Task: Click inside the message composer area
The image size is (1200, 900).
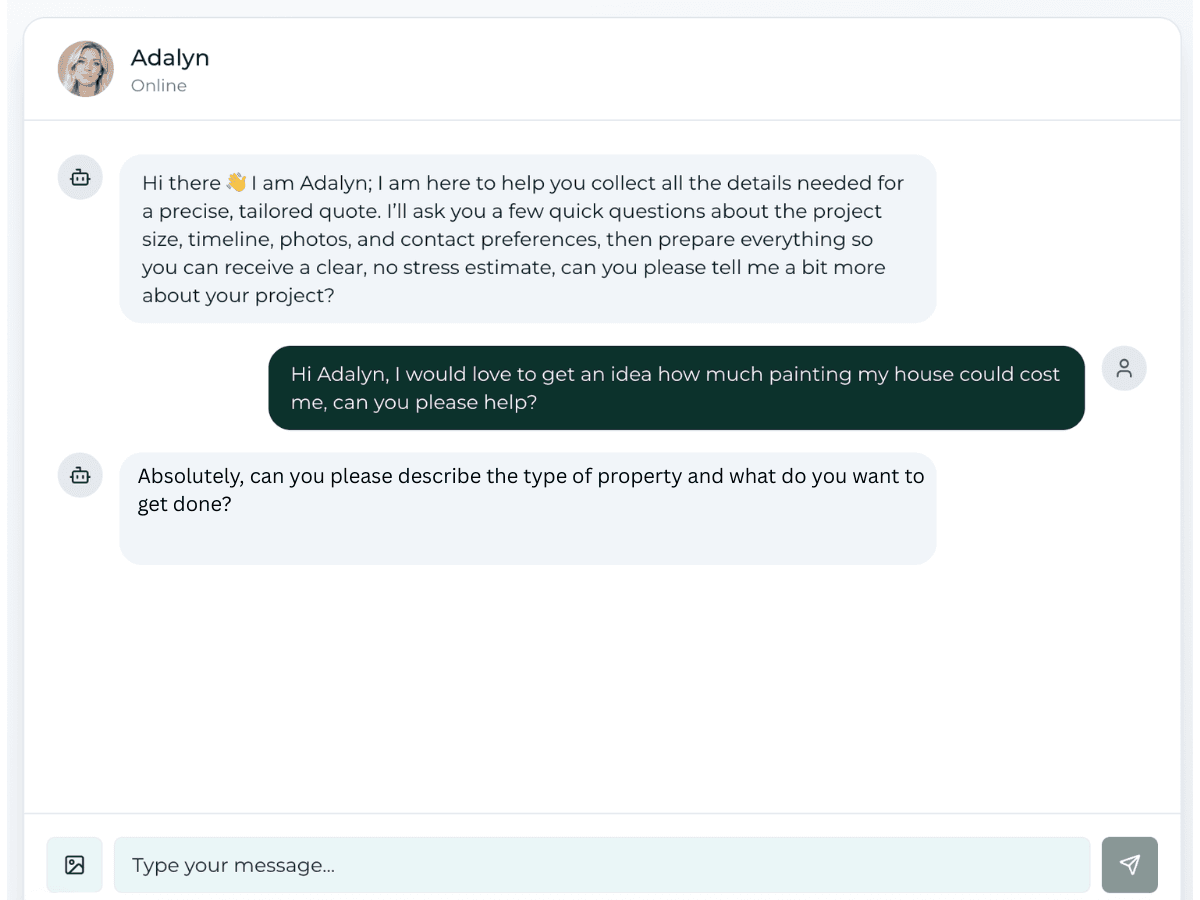Action: pyautogui.click(x=600, y=864)
